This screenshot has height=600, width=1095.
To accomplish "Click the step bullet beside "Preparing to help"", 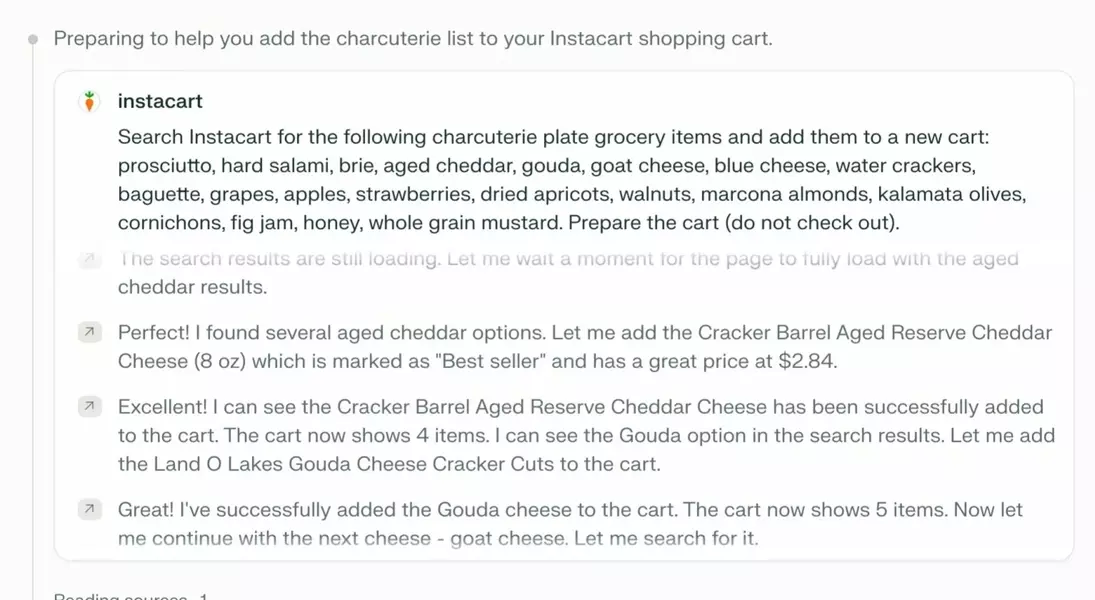I will point(33,40).
